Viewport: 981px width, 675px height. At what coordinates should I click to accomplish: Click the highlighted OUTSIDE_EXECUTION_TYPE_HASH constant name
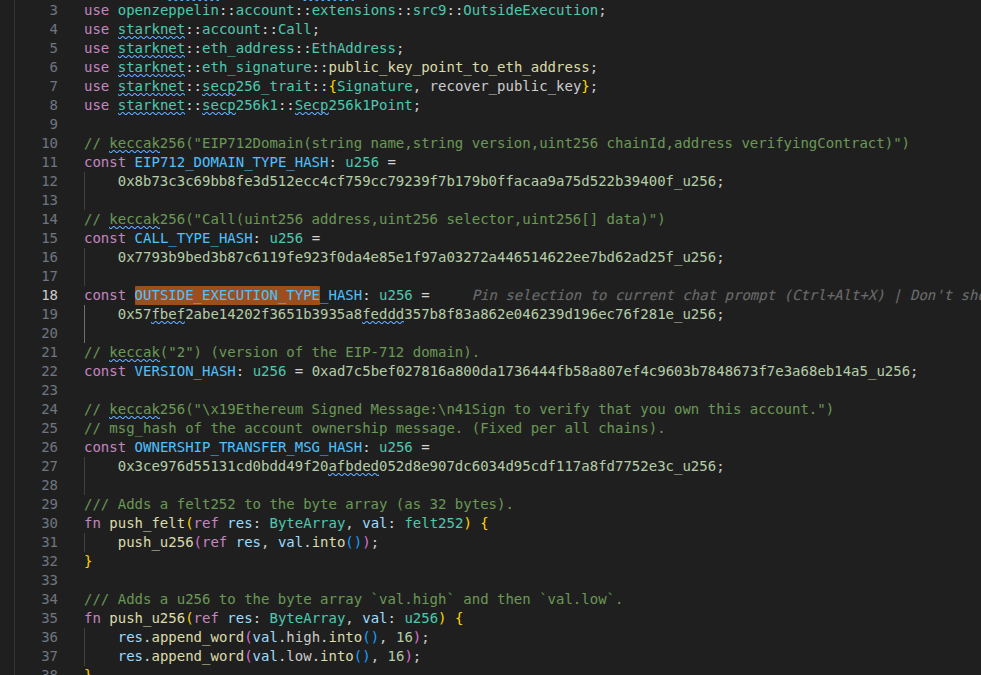248,295
